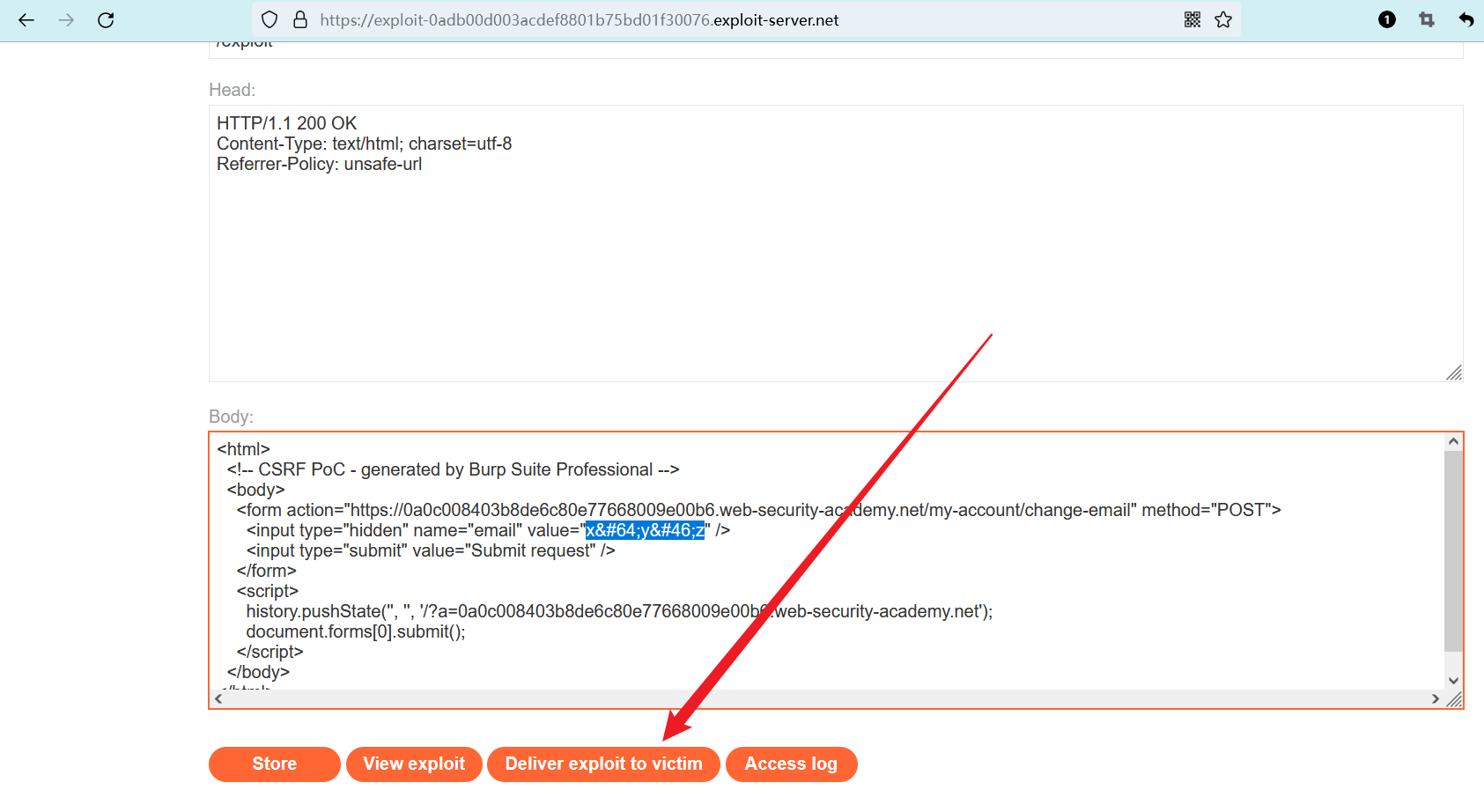Deliver exploit to victim
1484x812 pixels.
[604, 764]
